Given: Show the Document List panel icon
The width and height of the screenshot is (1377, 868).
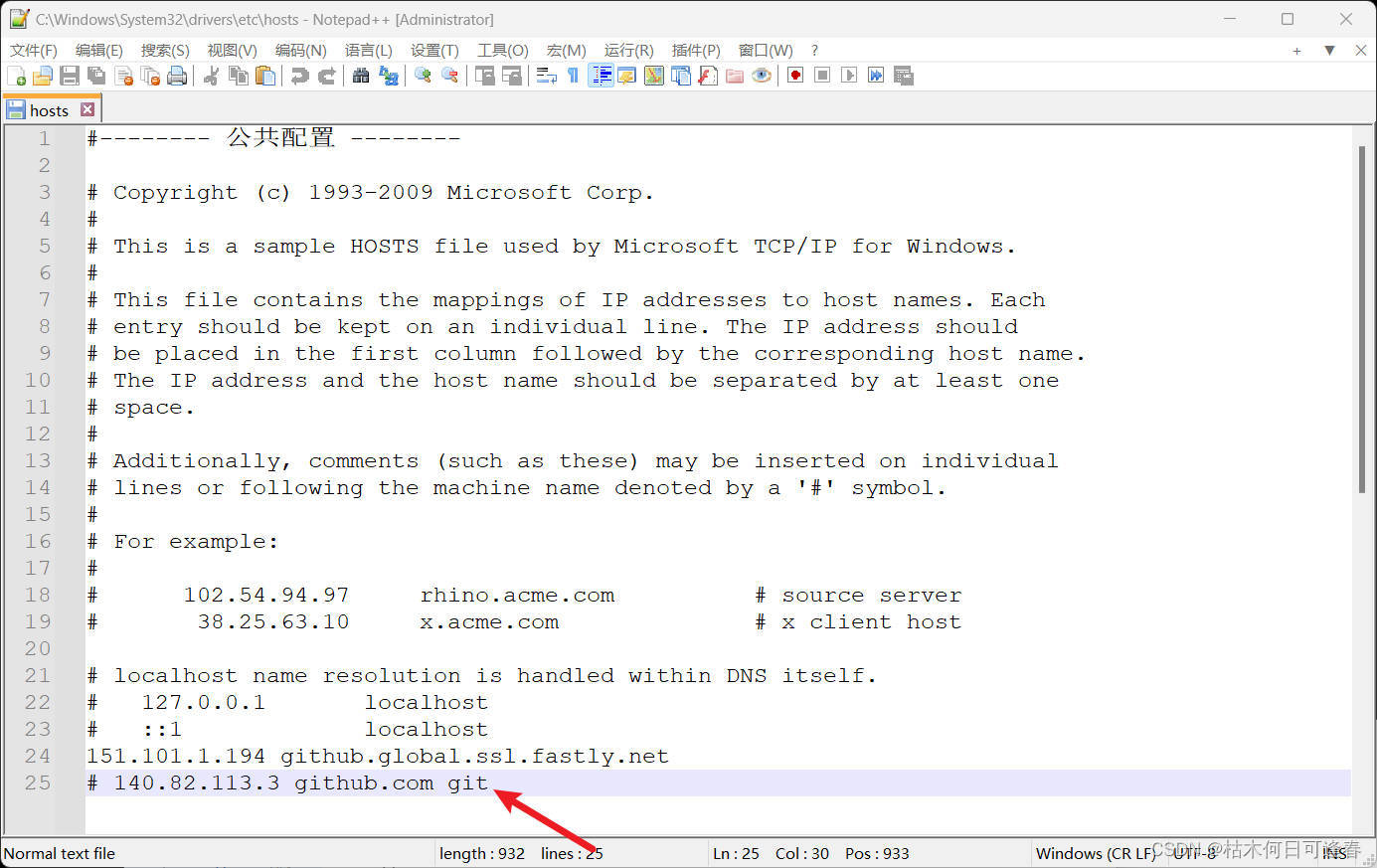Looking at the screenshot, I should tap(681, 76).
